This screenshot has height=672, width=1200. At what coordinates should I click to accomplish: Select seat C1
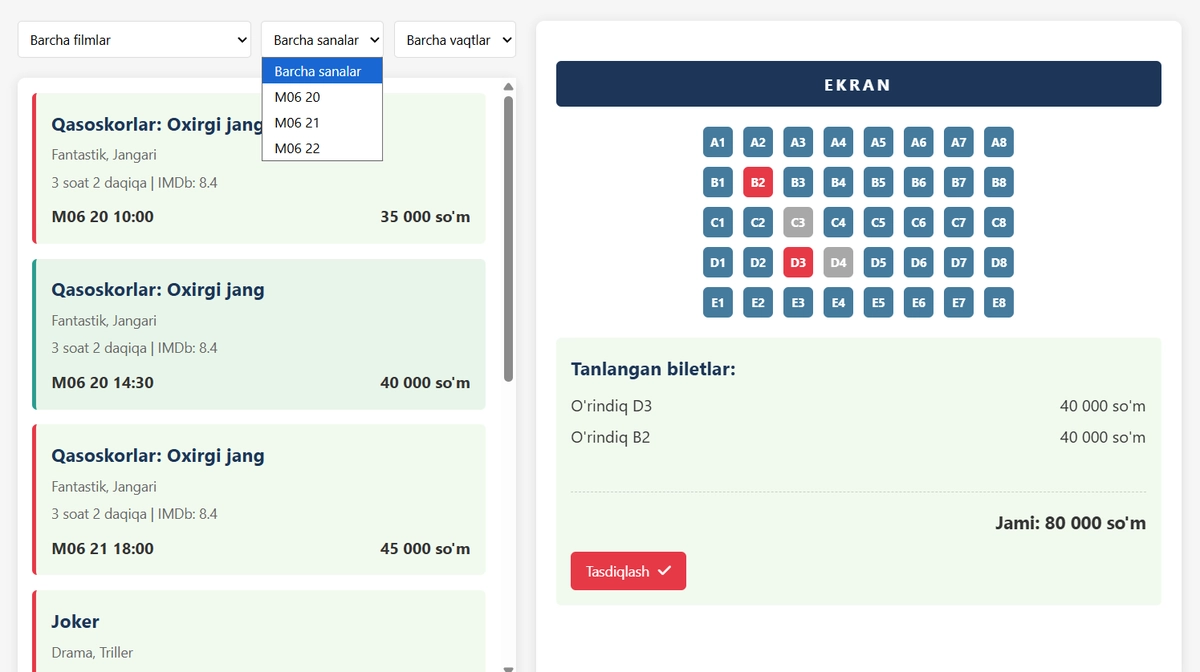[718, 222]
